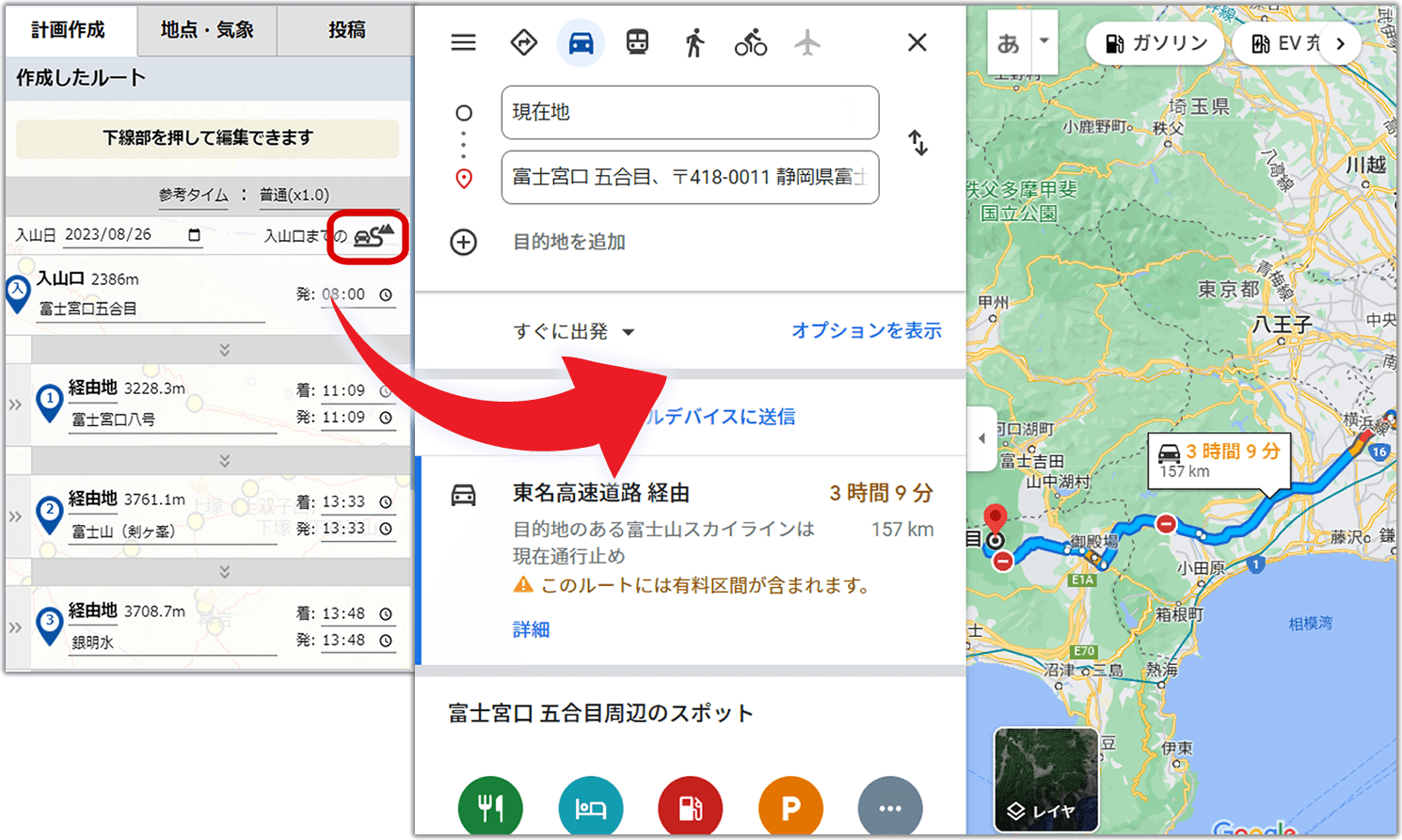Collapse the Google Maps side panel
This screenshot has width=1402, height=840.
[x=981, y=438]
